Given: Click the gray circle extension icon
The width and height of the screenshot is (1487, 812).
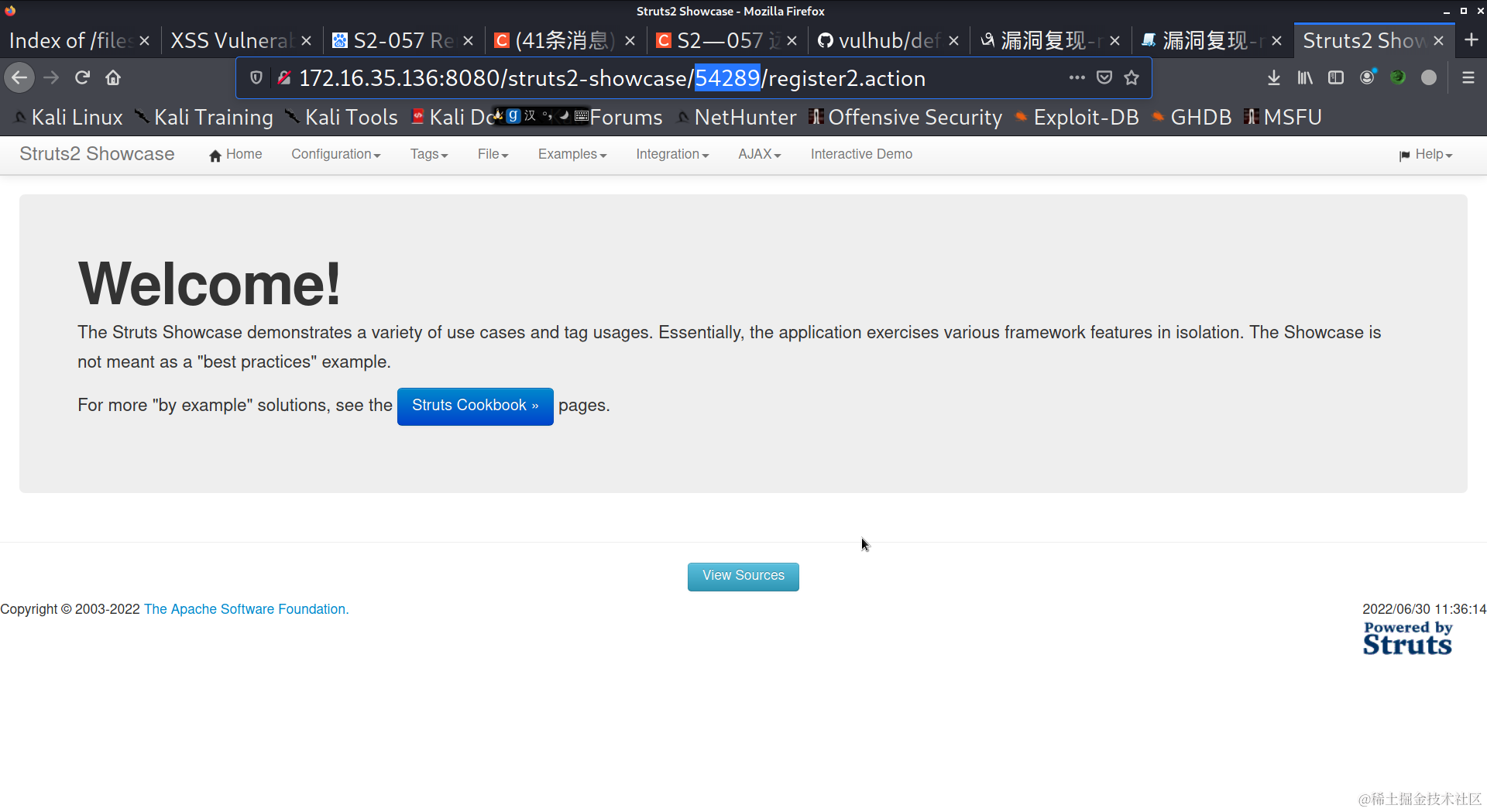Looking at the screenshot, I should [x=1429, y=77].
